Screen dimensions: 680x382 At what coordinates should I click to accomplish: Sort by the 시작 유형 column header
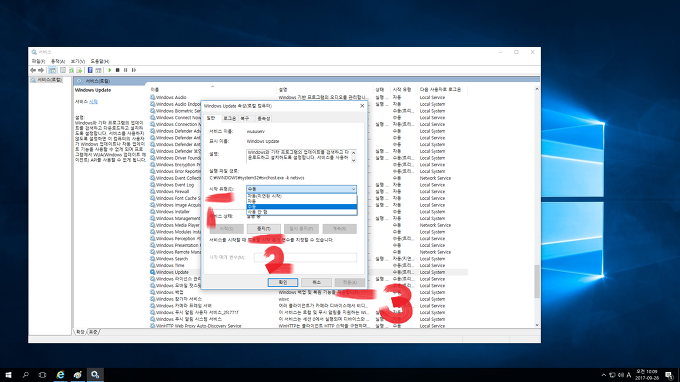[x=403, y=89]
